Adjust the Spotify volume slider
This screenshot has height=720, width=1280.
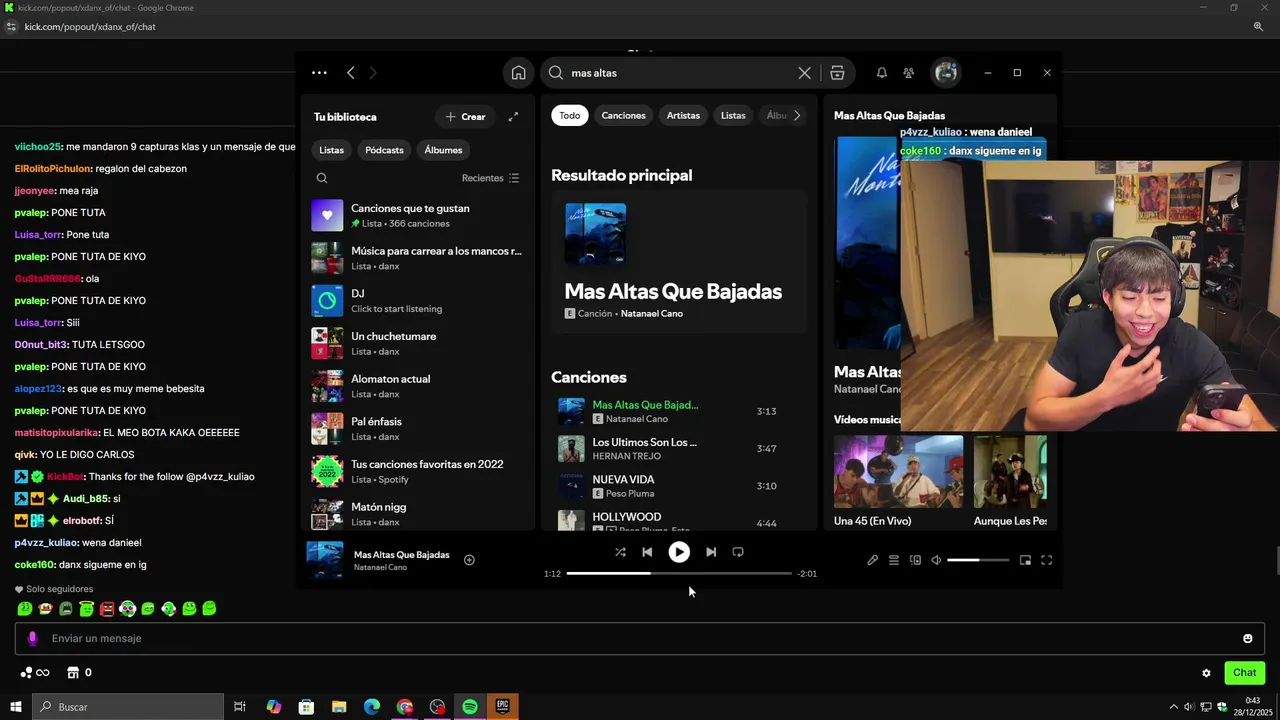(978, 560)
